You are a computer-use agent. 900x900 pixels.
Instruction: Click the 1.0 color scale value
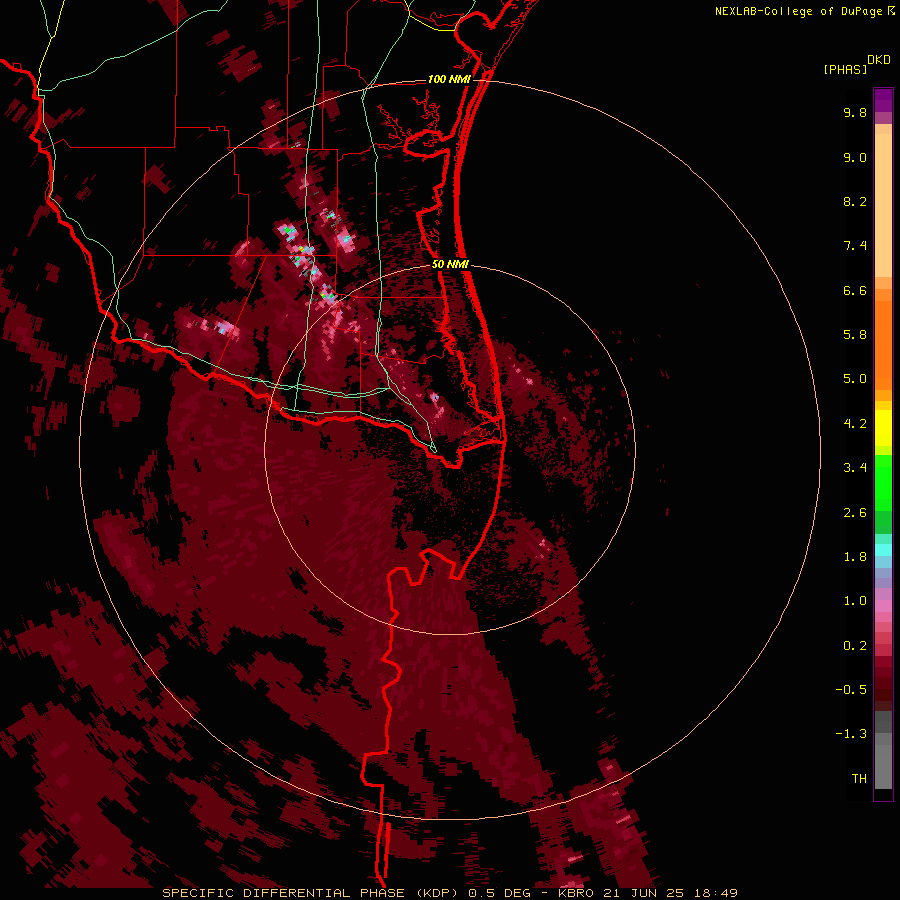click(855, 601)
